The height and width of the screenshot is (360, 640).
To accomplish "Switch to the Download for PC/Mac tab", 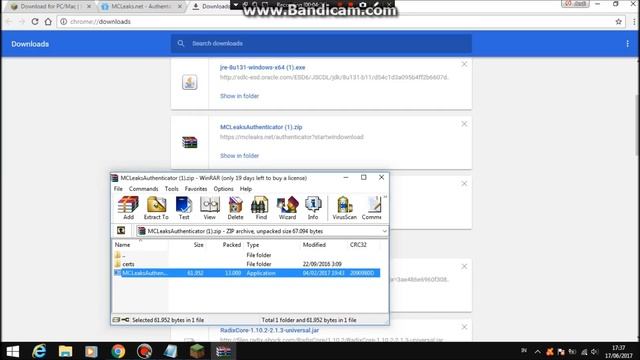I will (x=50, y=7).
